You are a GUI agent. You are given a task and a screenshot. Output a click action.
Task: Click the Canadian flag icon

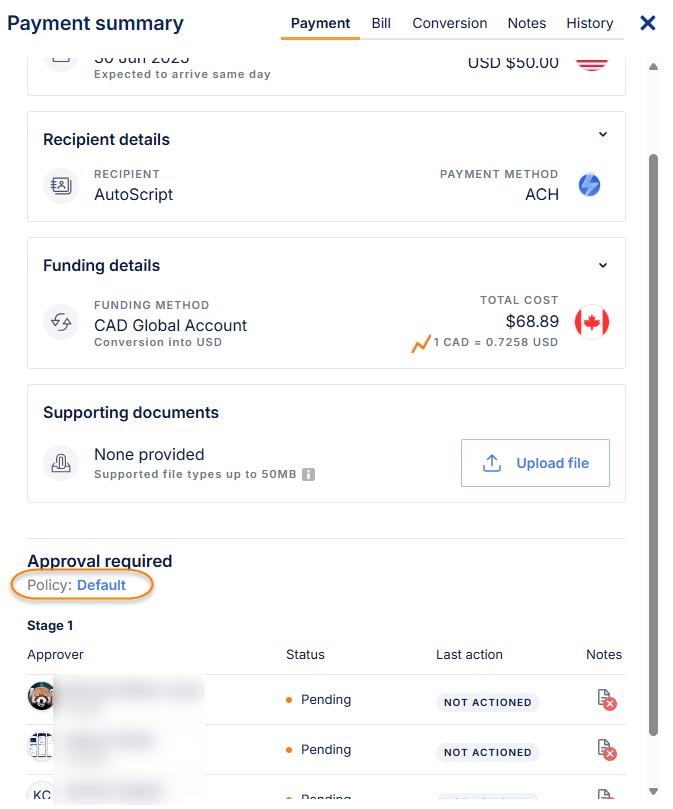click(592, 322)
